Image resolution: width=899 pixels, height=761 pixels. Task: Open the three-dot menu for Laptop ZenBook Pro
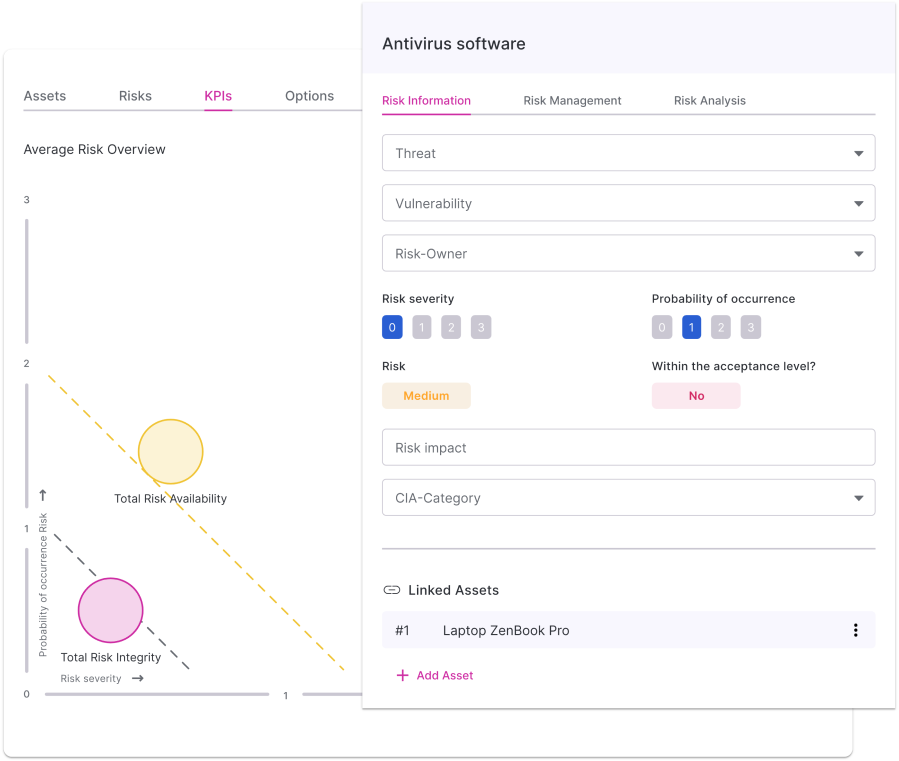pyautogui.click(x=855, y=630)
